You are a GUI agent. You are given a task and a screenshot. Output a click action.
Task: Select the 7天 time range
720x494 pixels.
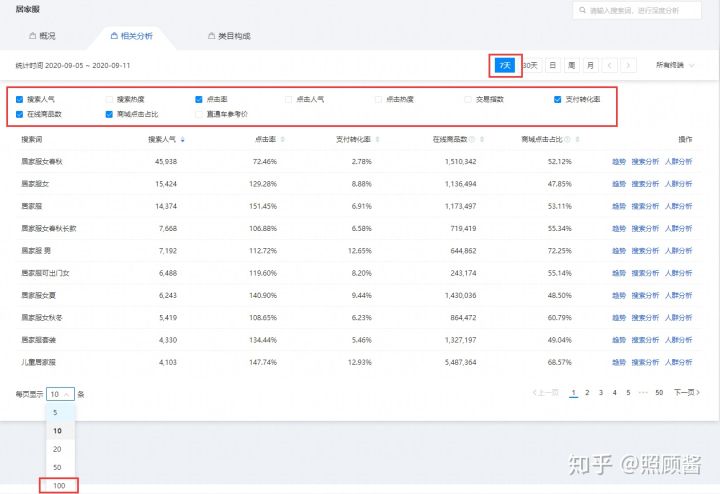click(505, 66)
